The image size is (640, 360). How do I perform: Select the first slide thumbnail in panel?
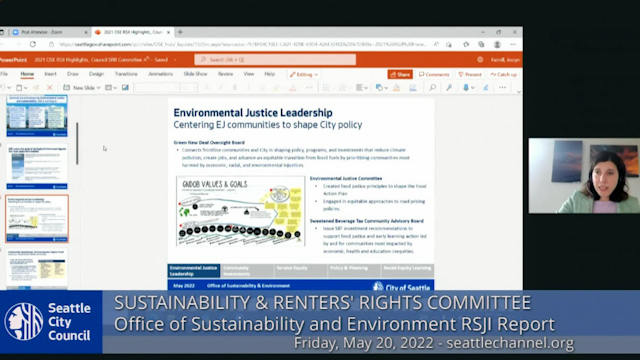point(37,116)
